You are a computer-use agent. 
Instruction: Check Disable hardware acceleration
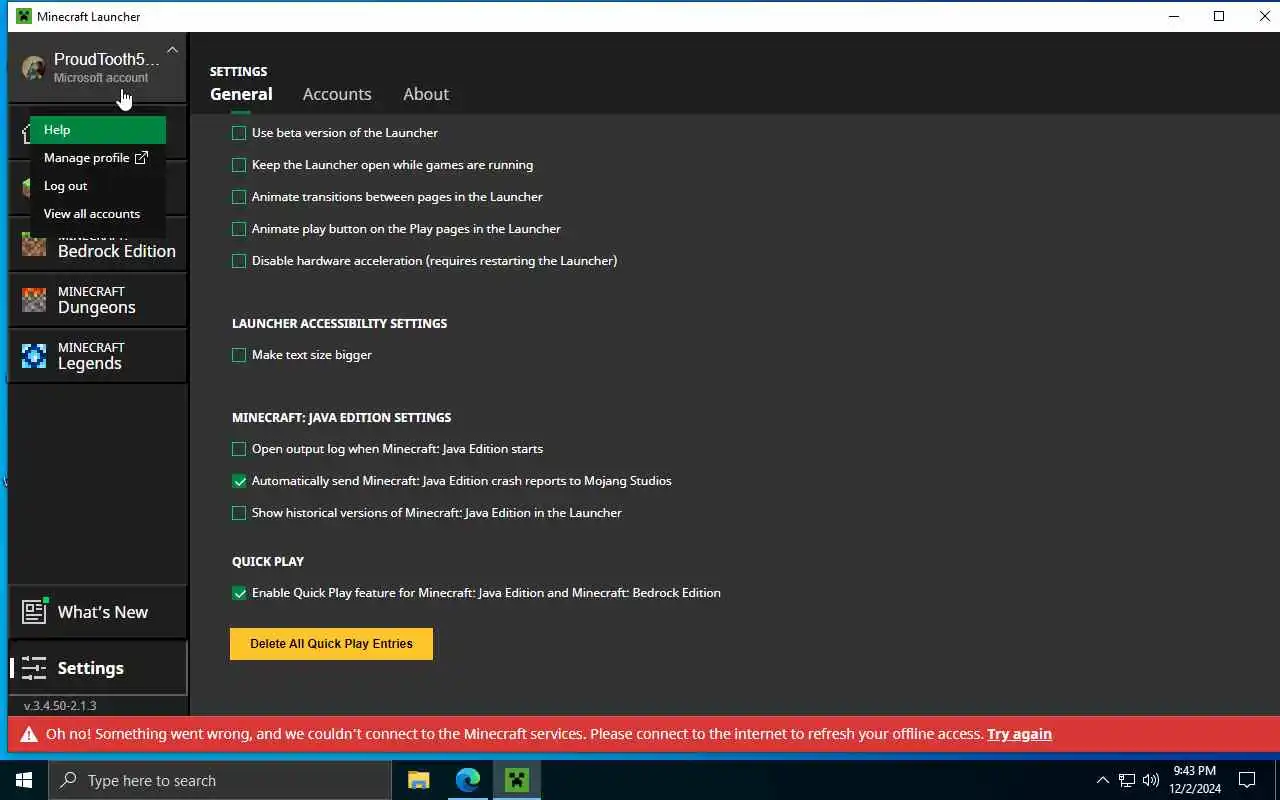click(239, 261)
